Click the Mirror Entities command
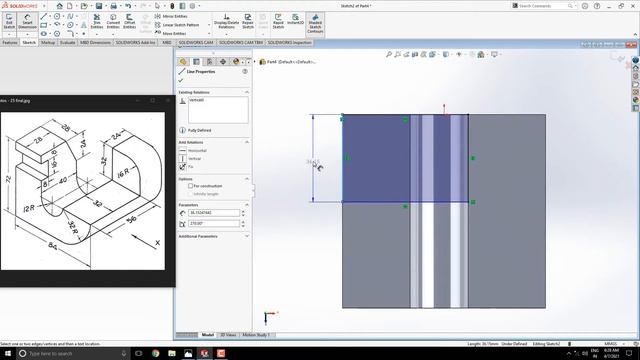Screen dimensions: 640x360 171,16
